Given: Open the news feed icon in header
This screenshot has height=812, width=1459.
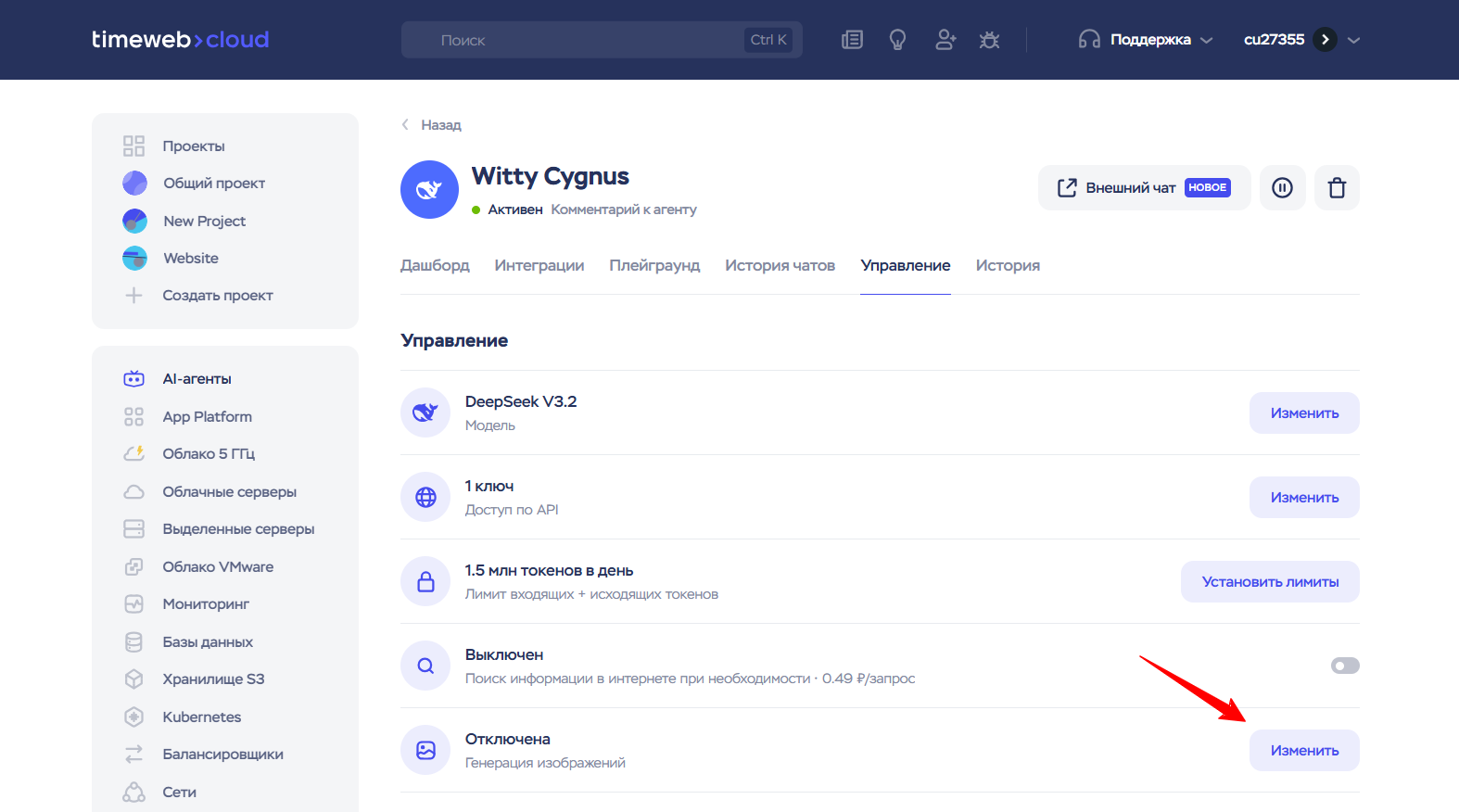Looking at the screenshot, I should pyautogui.click(x=852, y=40).
